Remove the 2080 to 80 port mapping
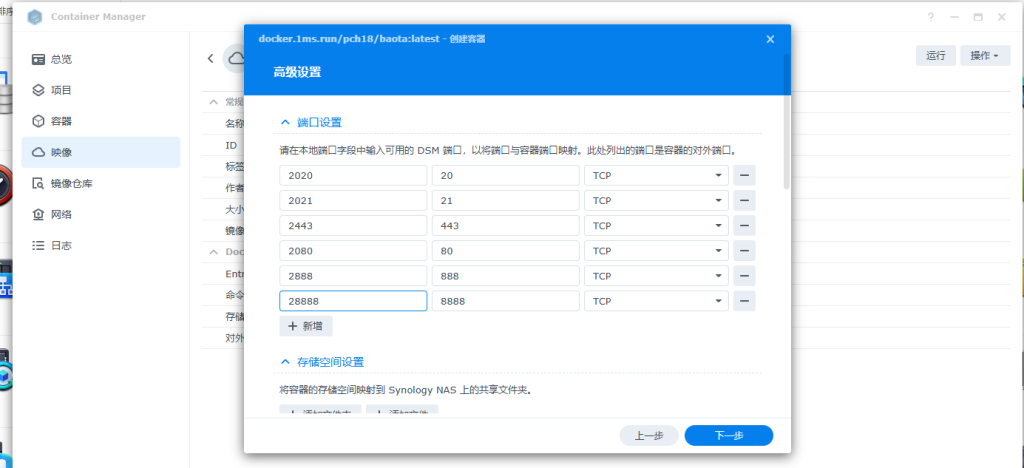 [744, 251]
